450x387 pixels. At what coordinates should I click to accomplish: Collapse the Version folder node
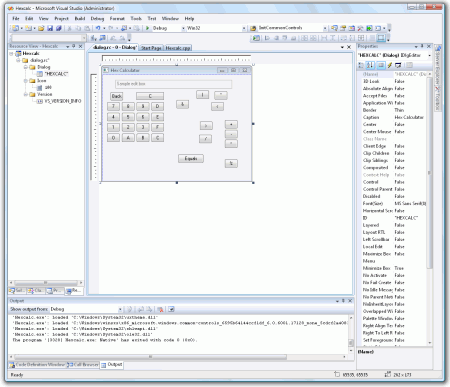(x=26, y=94)
